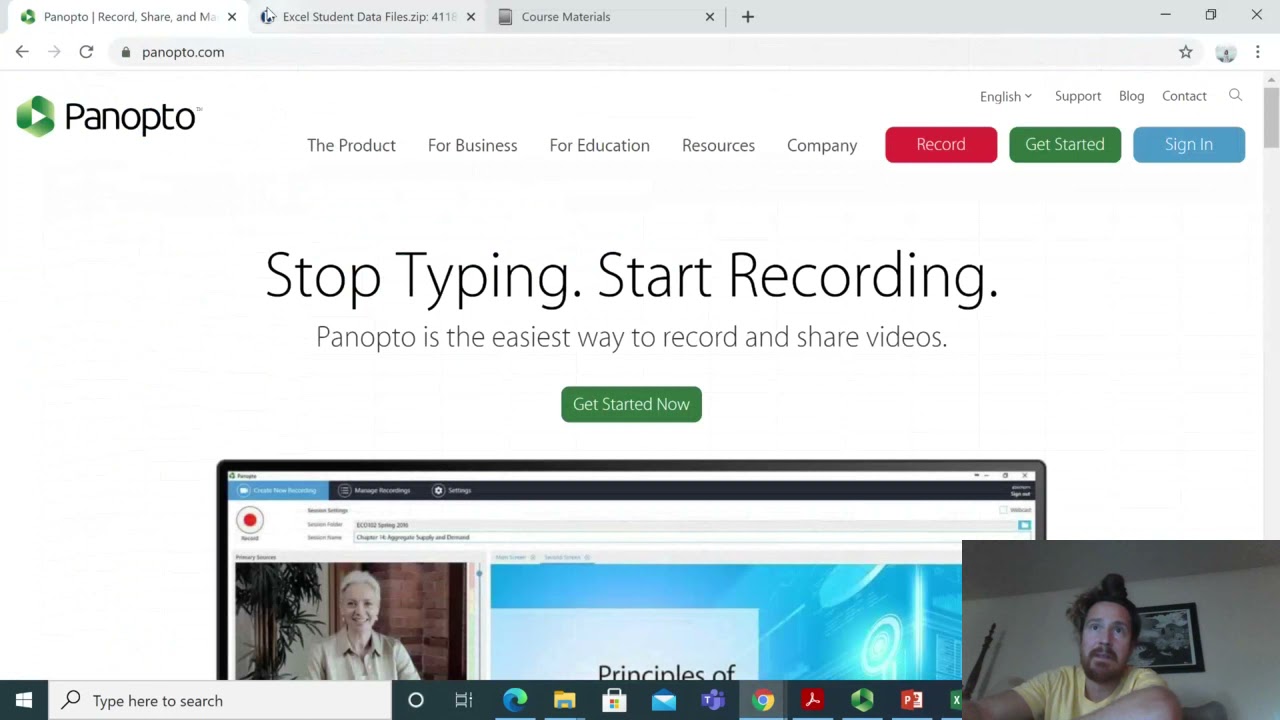The image size is (1280, 720).
Task: Click the padlock site info icon
Action: point(125,52)
